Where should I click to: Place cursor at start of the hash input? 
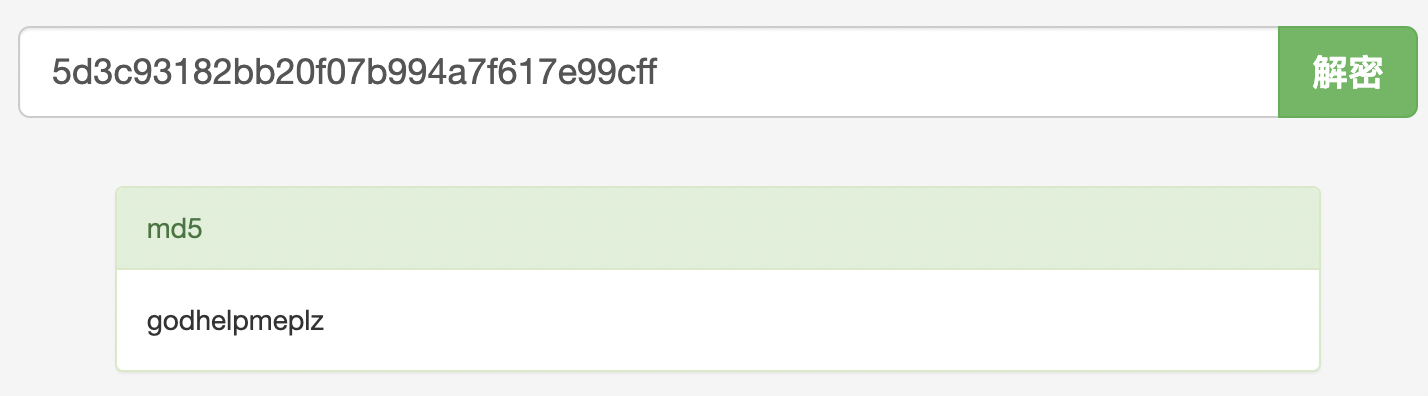(52, 73)
